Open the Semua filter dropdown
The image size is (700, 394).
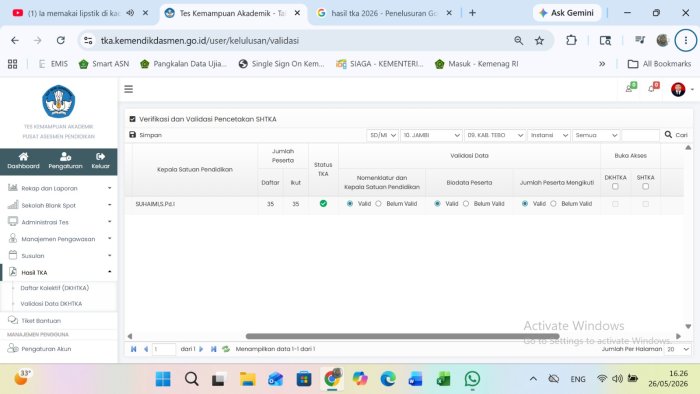tap(596, 135)
